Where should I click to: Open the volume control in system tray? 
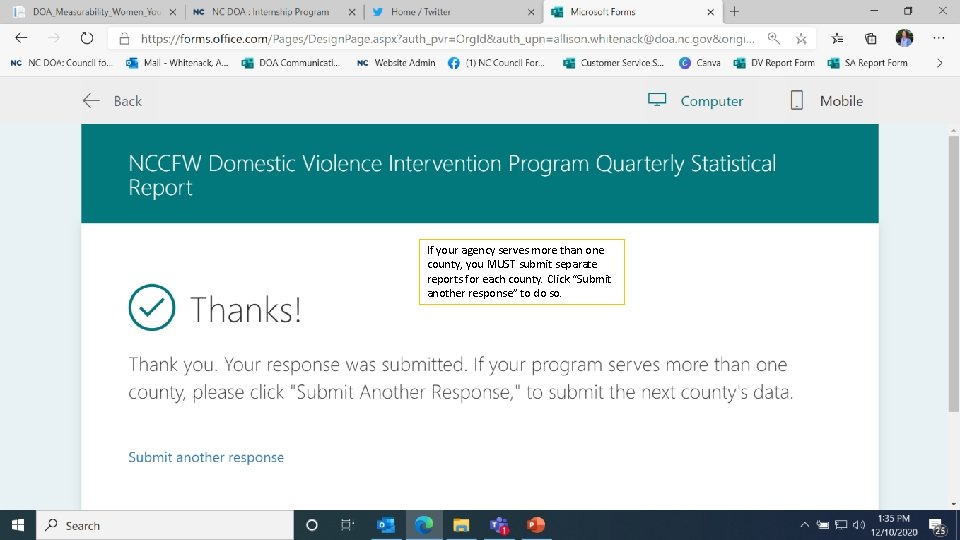[x=859, y=525]
